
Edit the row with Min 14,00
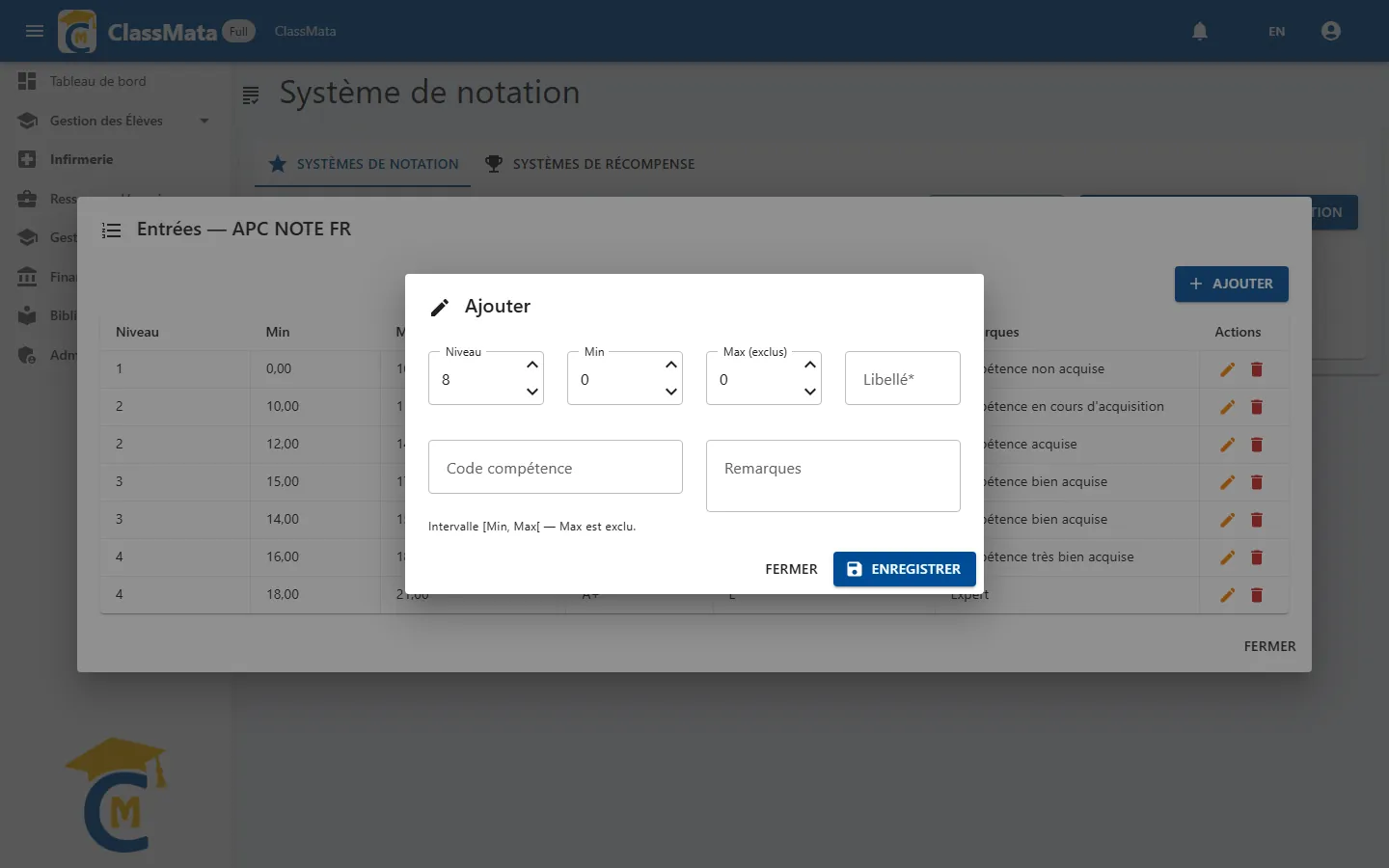1227,520
